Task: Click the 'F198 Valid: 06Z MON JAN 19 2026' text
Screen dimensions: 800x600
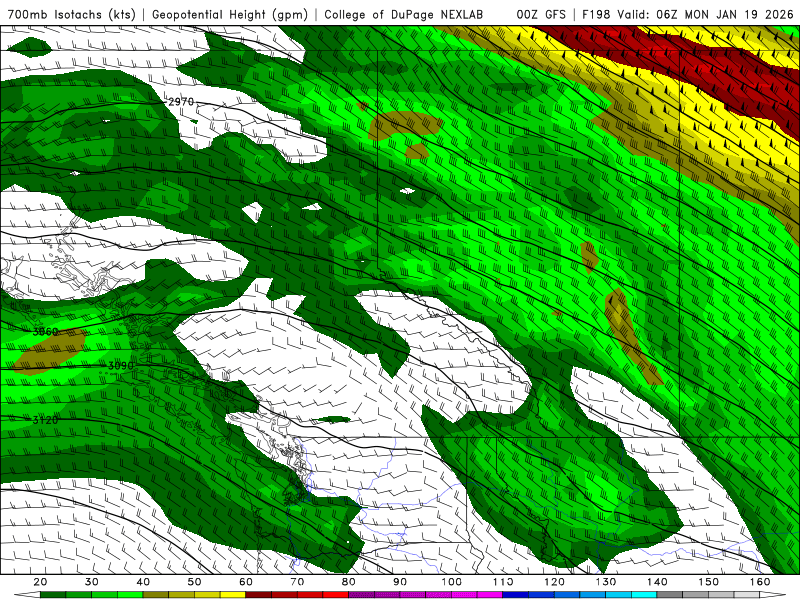Action: tap(688, 14)
